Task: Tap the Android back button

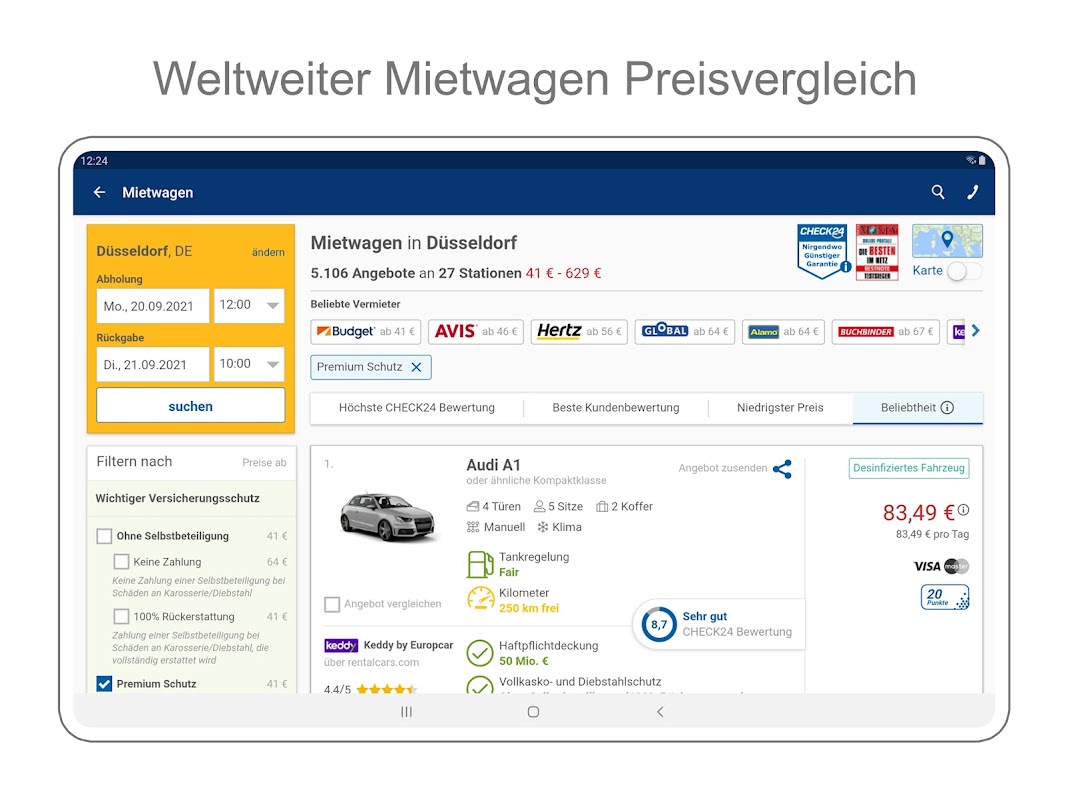Action: pos(660,711)
